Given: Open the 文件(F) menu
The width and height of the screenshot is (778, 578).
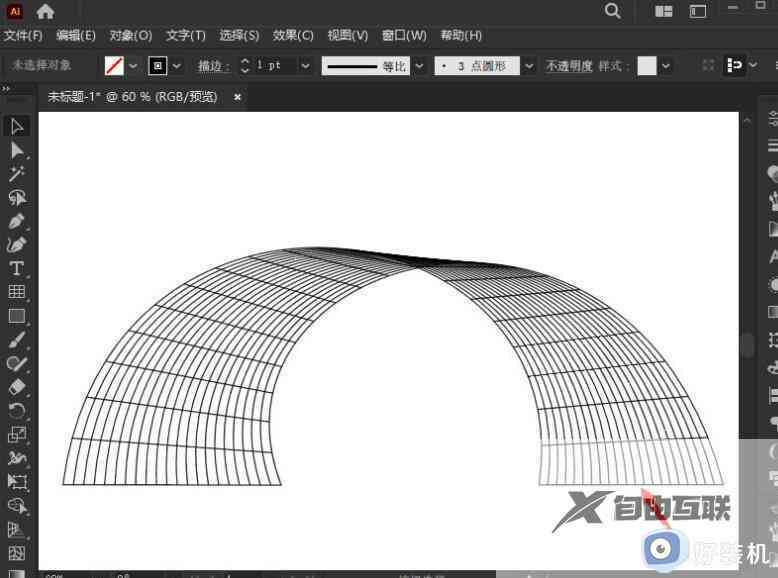Looking at the screenshot, I should (23, 35).
